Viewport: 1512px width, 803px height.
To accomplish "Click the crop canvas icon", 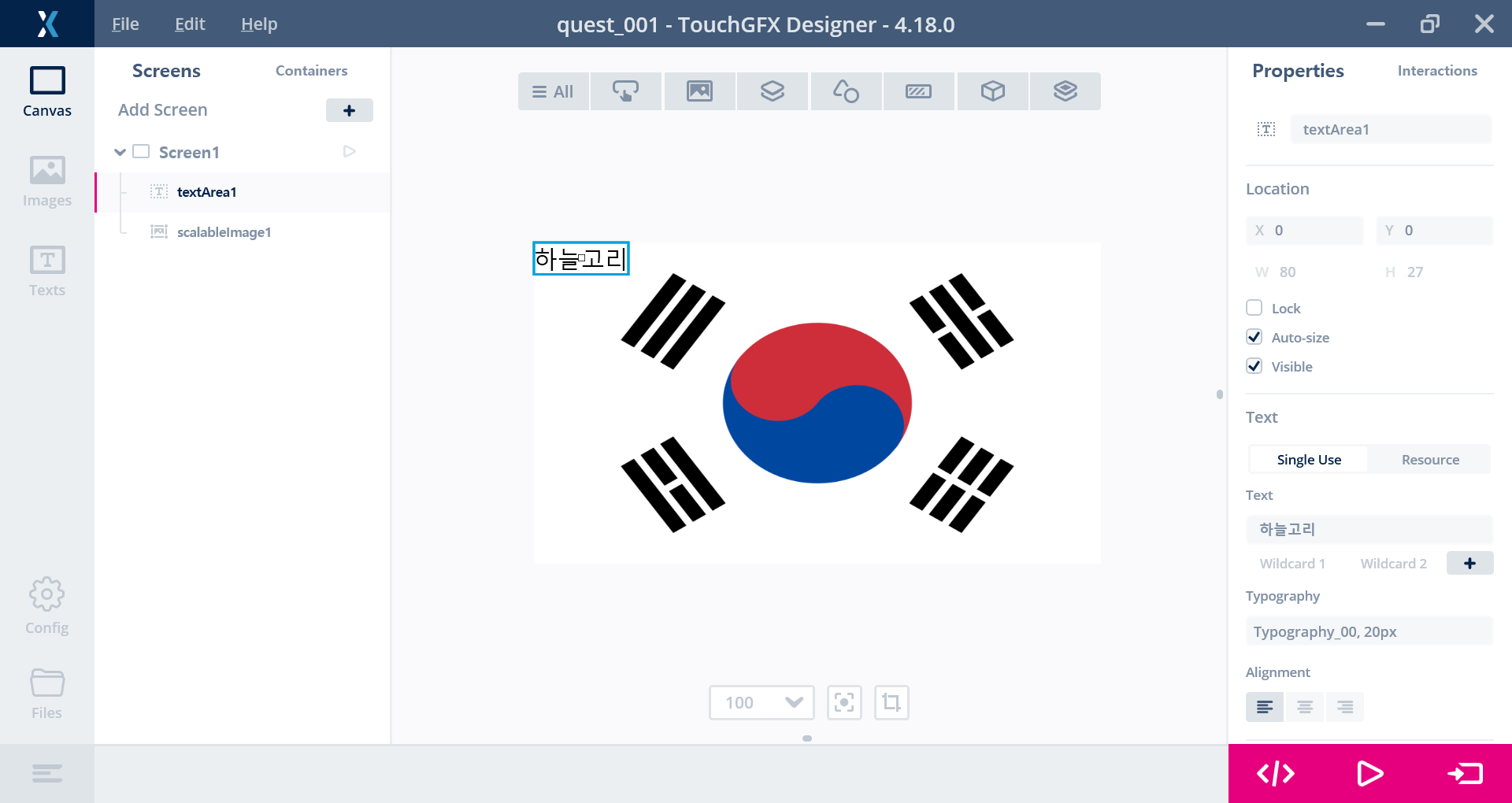I will (891, 702).
